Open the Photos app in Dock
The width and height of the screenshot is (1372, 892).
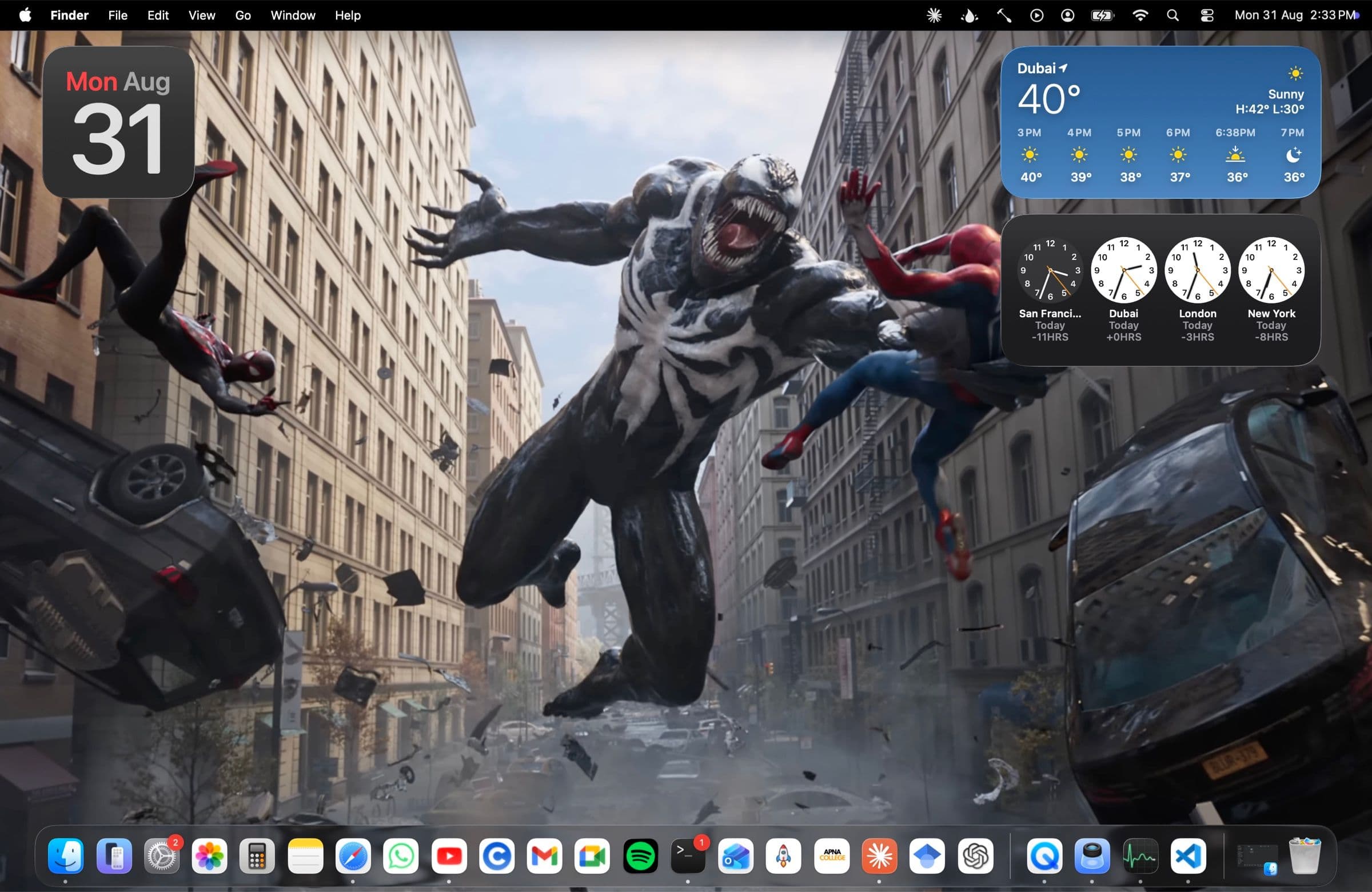point(209,855)
